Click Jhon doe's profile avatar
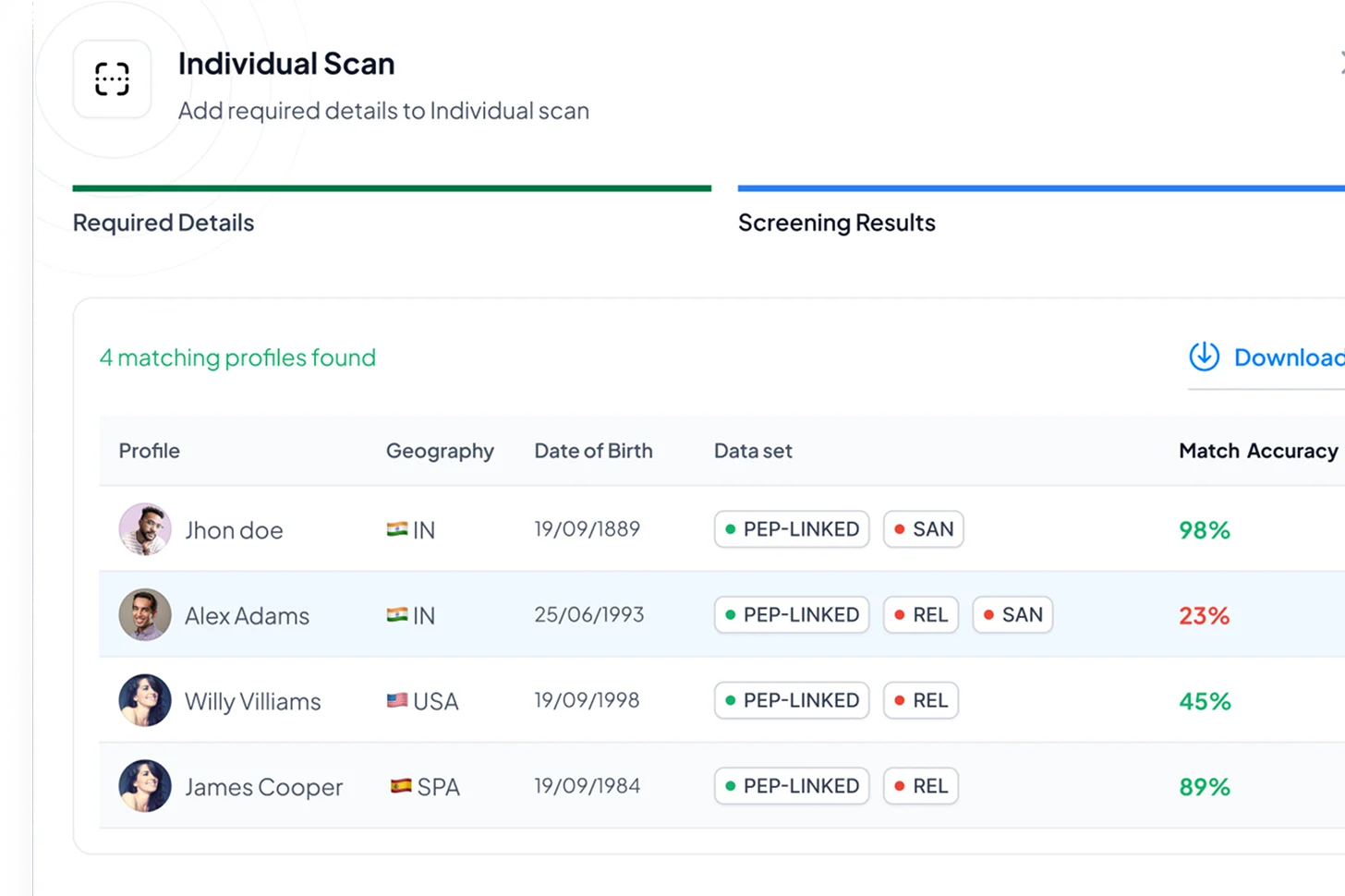This screenshot has width=1345, height=896. point(145,529)
